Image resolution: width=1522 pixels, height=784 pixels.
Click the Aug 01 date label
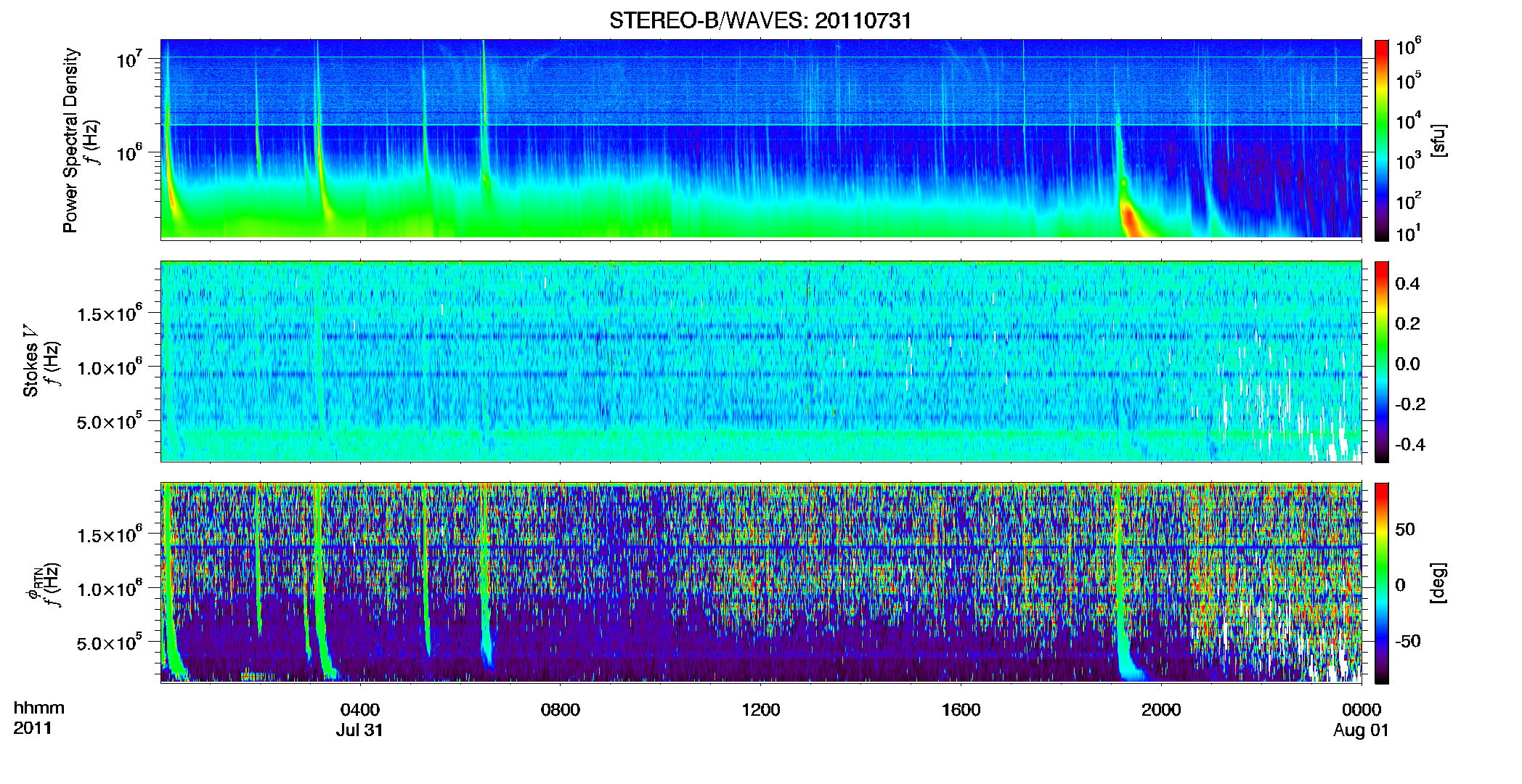1361,730
